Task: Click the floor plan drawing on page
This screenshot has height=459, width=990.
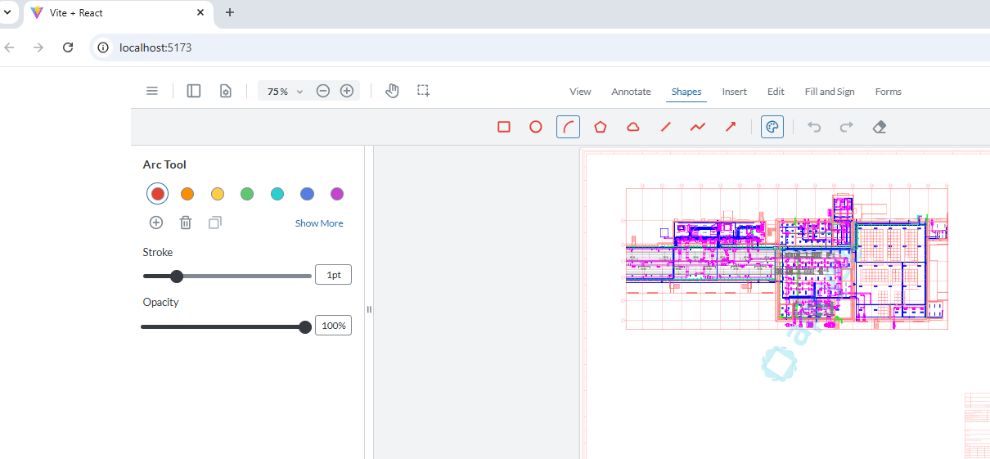Action: (x=787, y=258)
